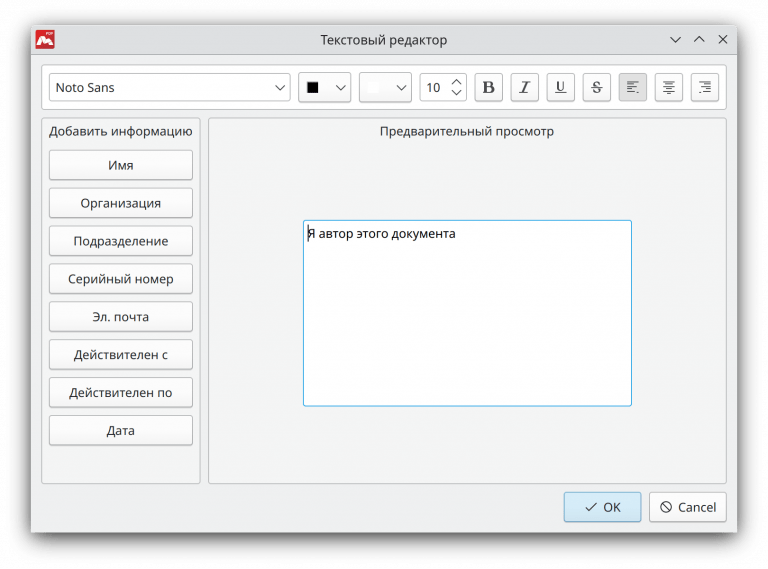Viewport: 768px width, 569px height.
Task: Add the Дата field
Action: click(x=120, y=430)
